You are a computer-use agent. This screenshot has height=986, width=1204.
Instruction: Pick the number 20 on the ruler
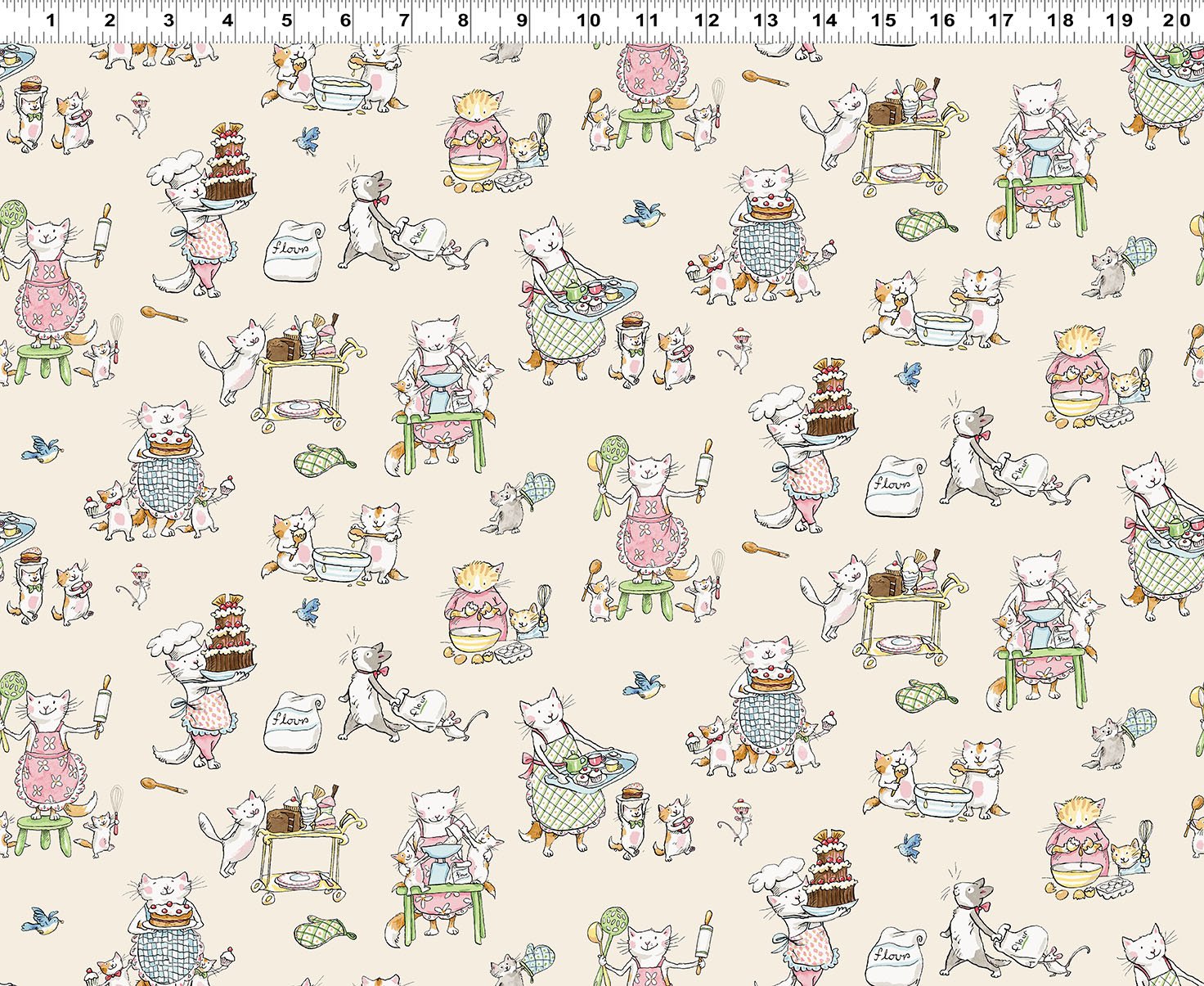pyautogui.click(x=1178, y=20)
